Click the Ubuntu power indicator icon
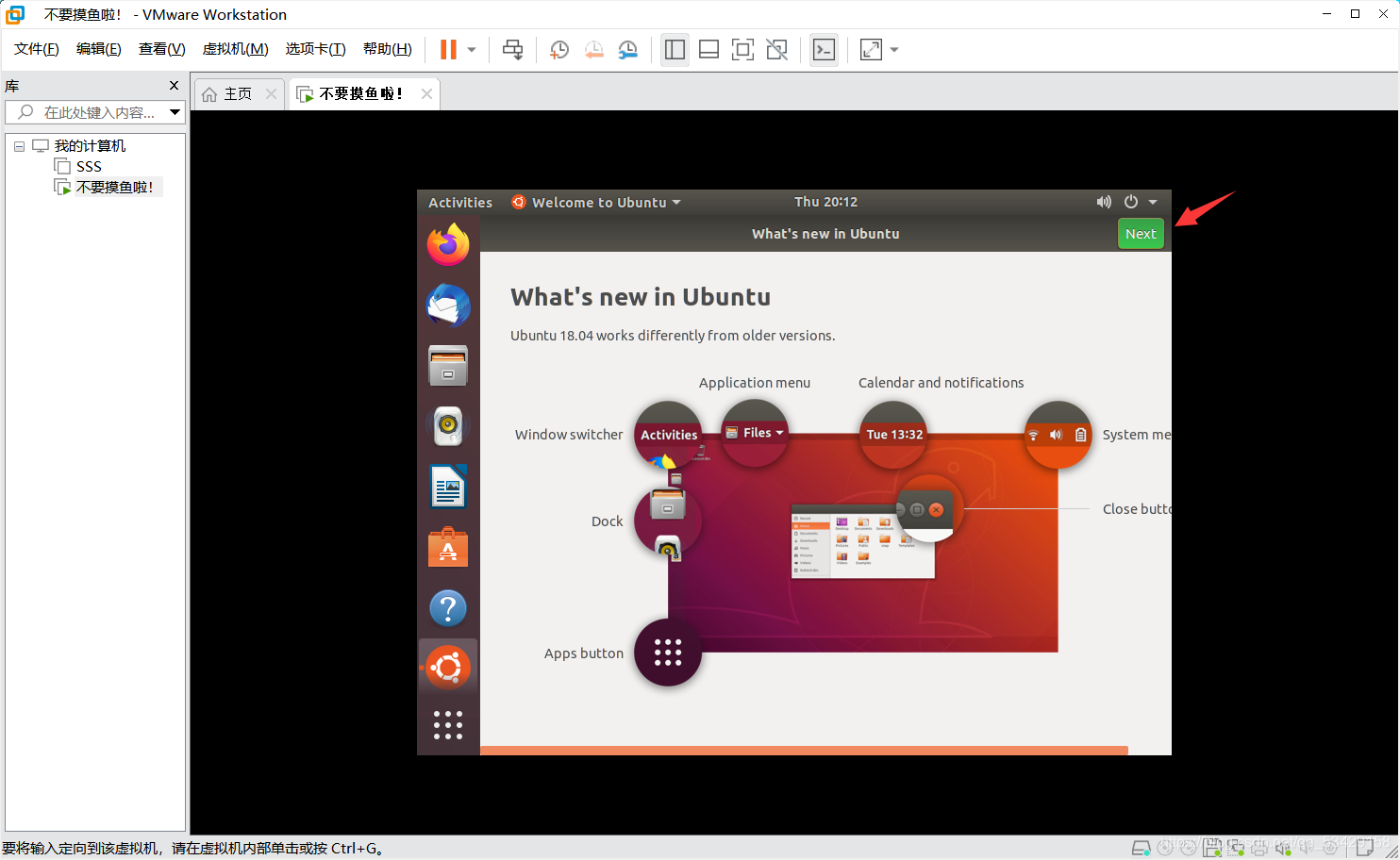 [1131, 202]
